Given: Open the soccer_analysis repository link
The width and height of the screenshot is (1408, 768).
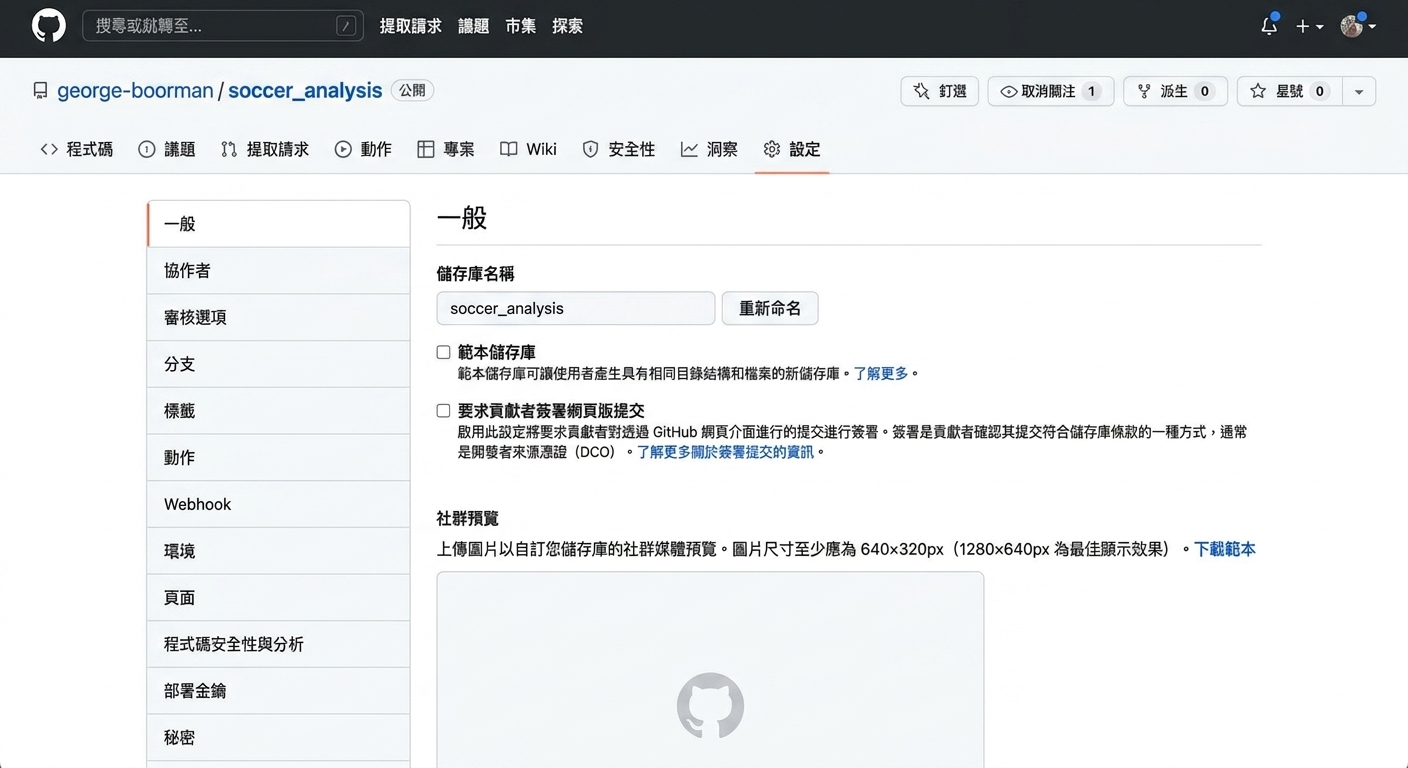Looking at the screenshot, I should [305, 91].
